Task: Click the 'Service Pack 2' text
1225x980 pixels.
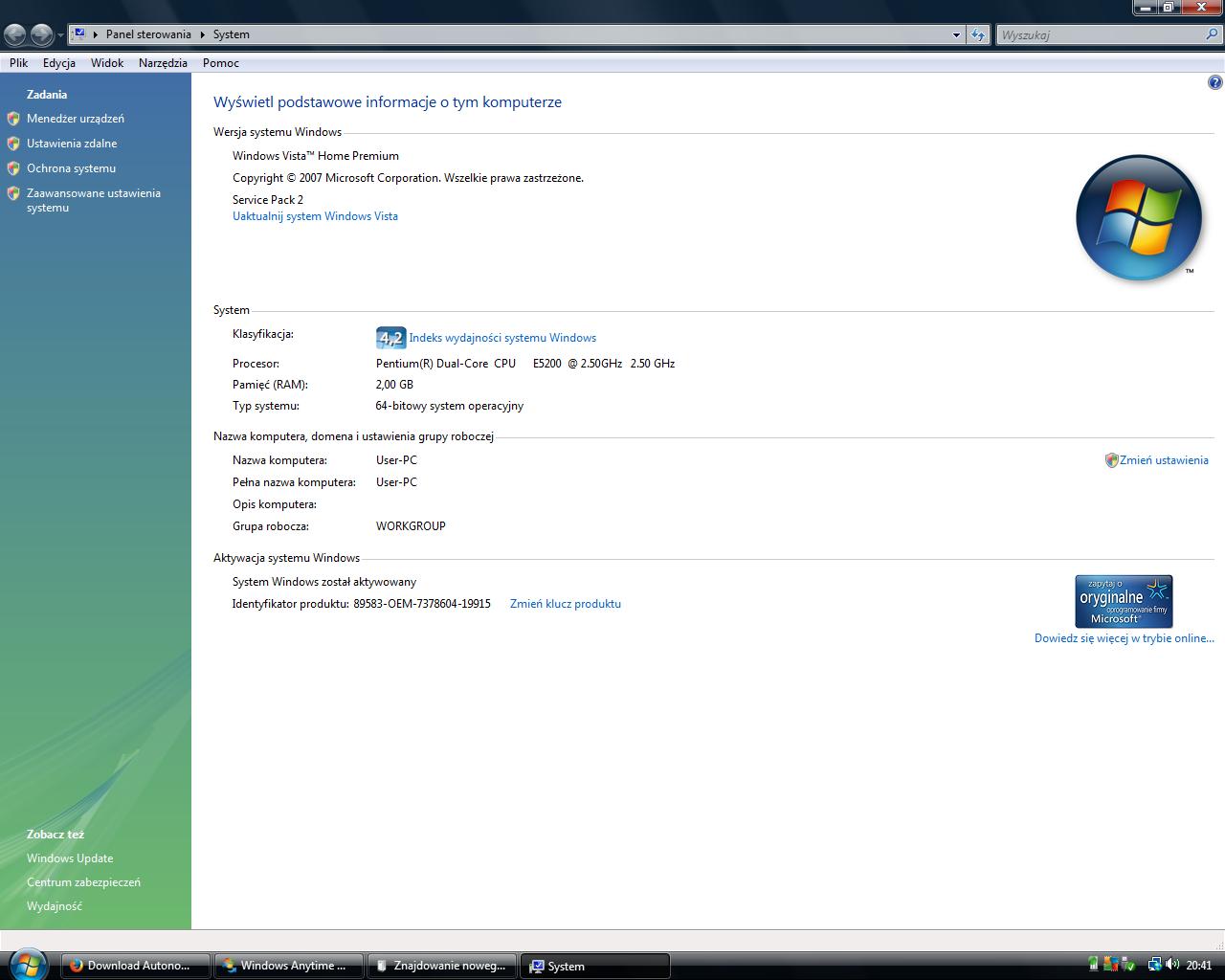Action: pos(268,200)
